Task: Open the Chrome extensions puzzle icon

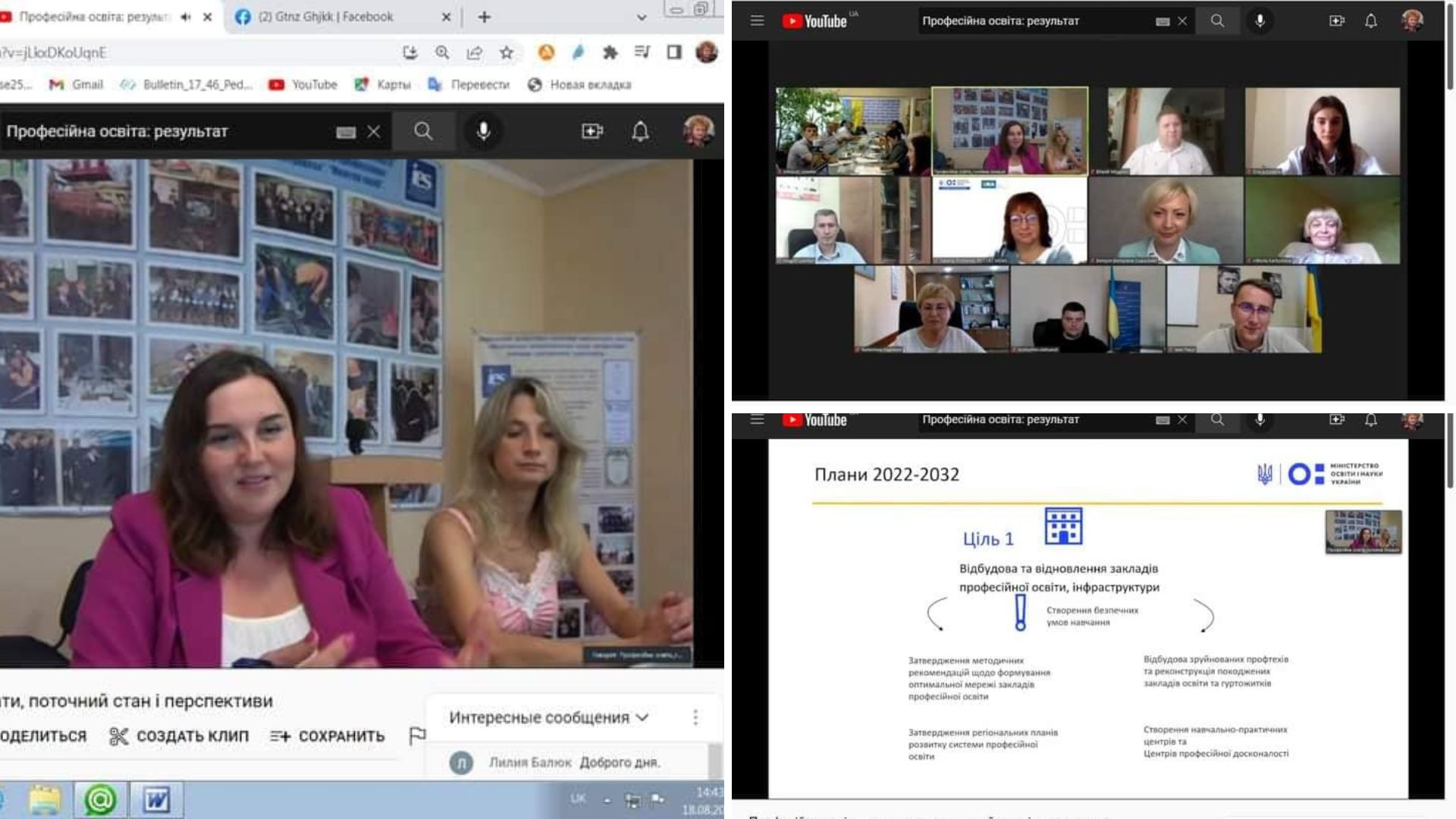Action: click(610, 52)
